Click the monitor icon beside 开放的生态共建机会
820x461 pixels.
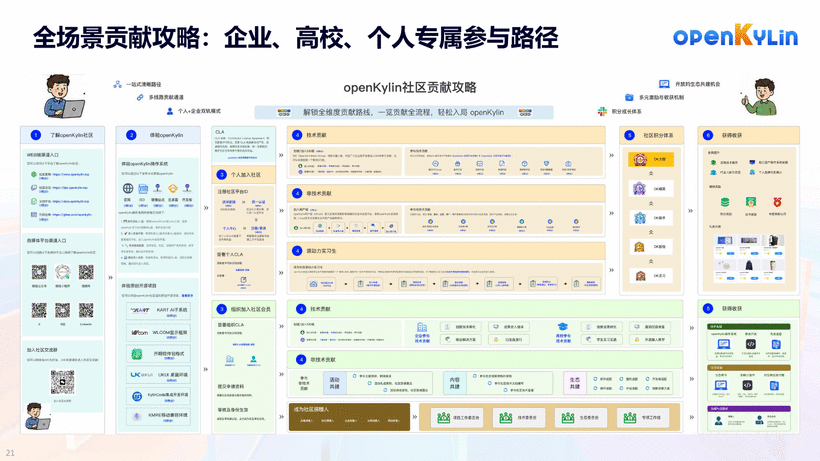point(664,84)
